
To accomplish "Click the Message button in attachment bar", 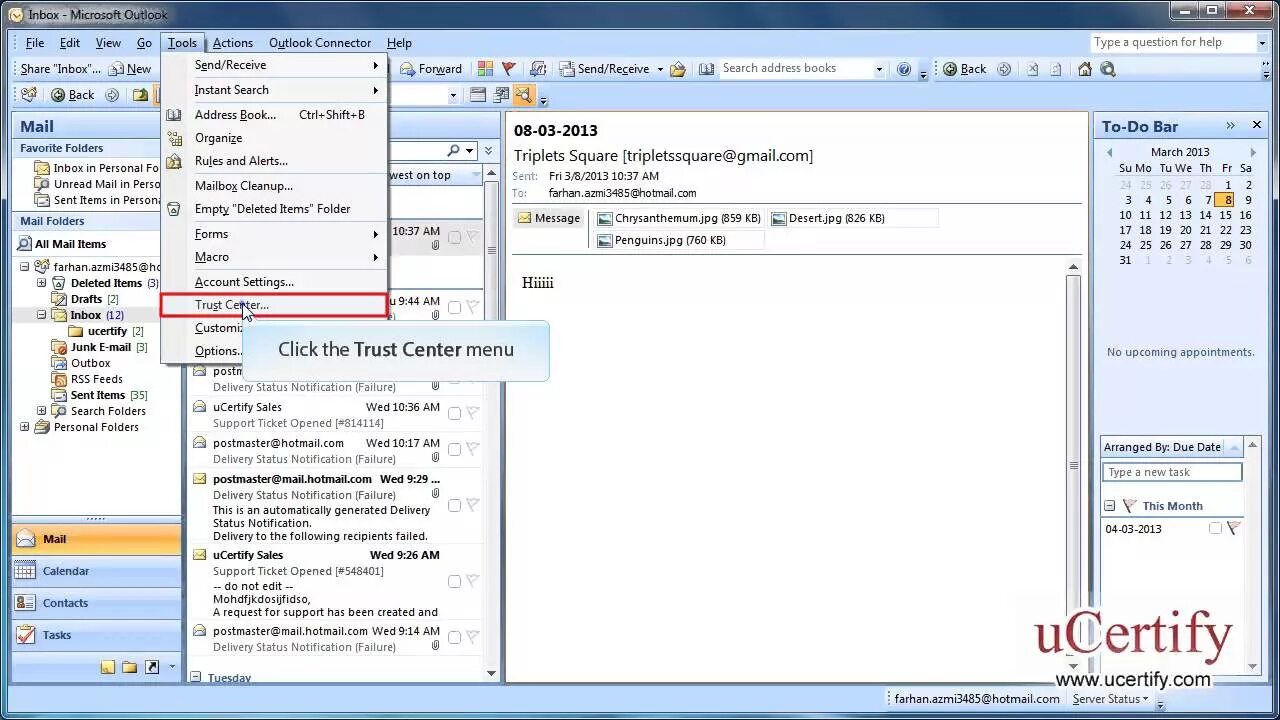I will coord(548,218).
